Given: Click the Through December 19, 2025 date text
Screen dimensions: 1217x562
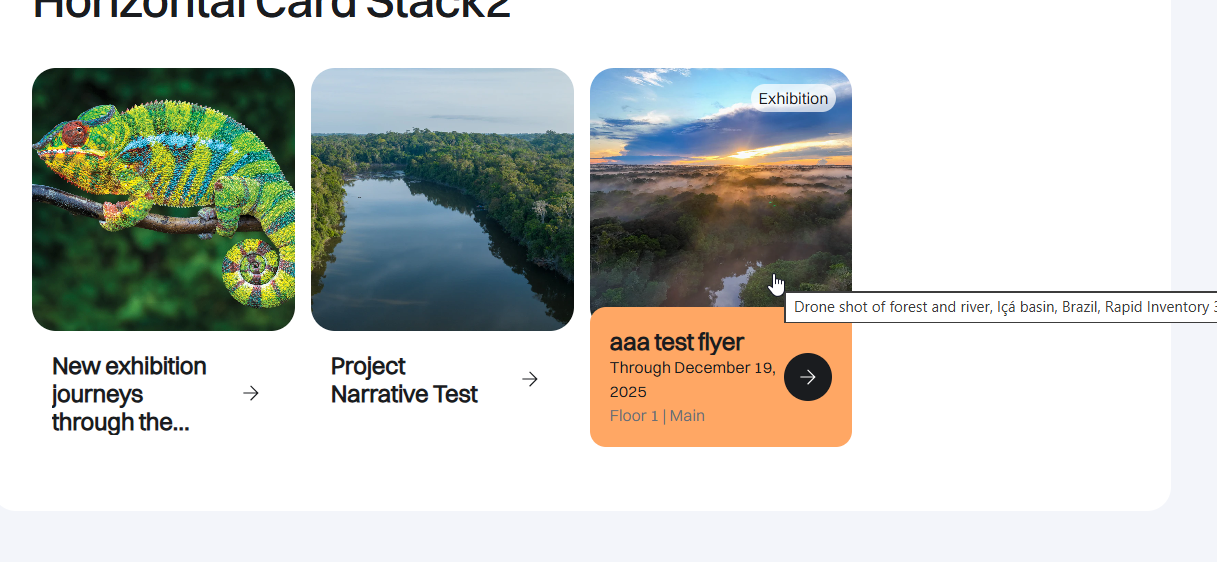Looking at the screenshot, I should point(692,379).
